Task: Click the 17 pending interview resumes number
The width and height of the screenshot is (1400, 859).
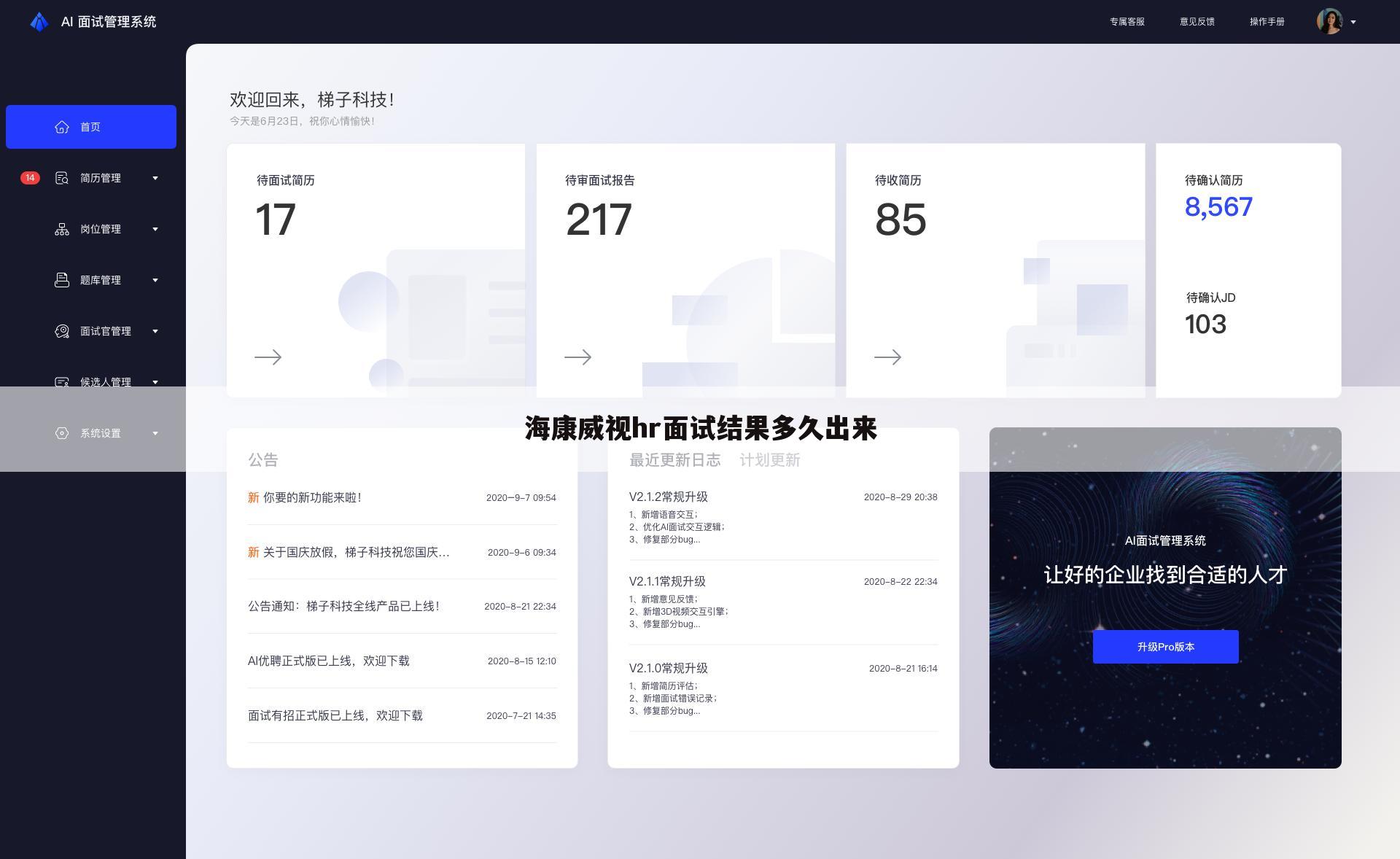Action: click(276, 219)
